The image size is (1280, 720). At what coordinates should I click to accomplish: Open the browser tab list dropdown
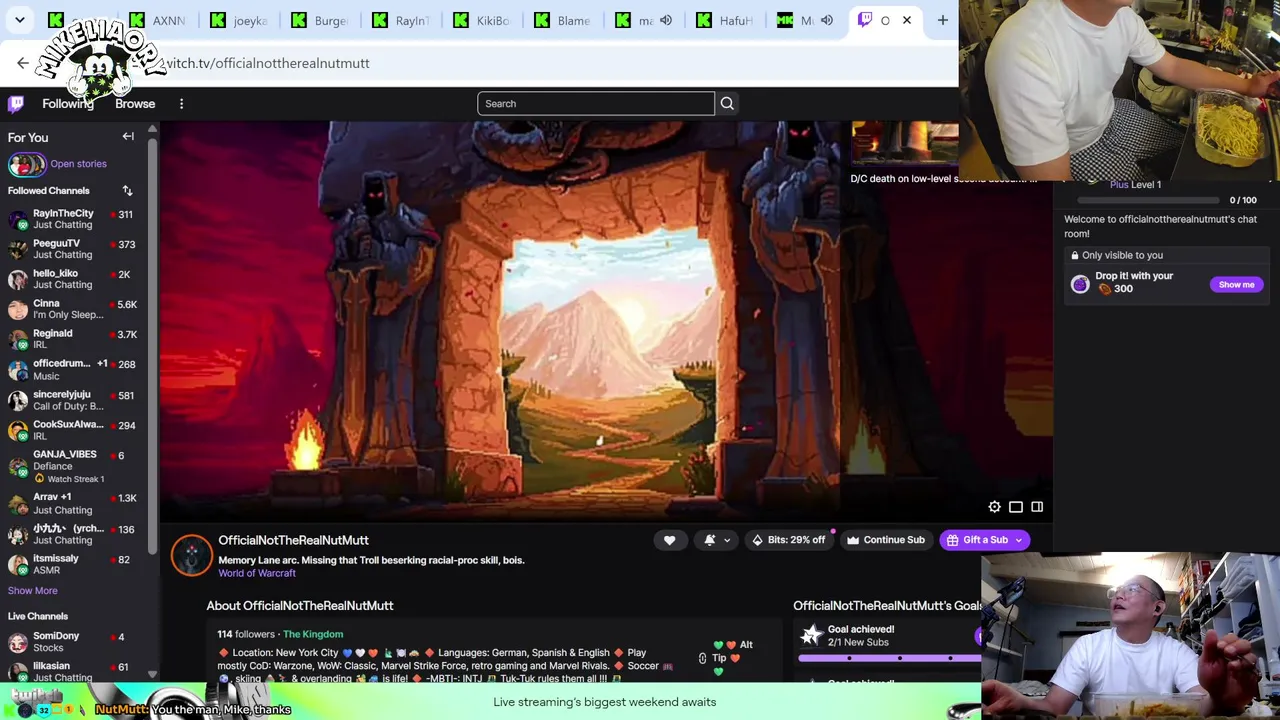pos(19,20)
